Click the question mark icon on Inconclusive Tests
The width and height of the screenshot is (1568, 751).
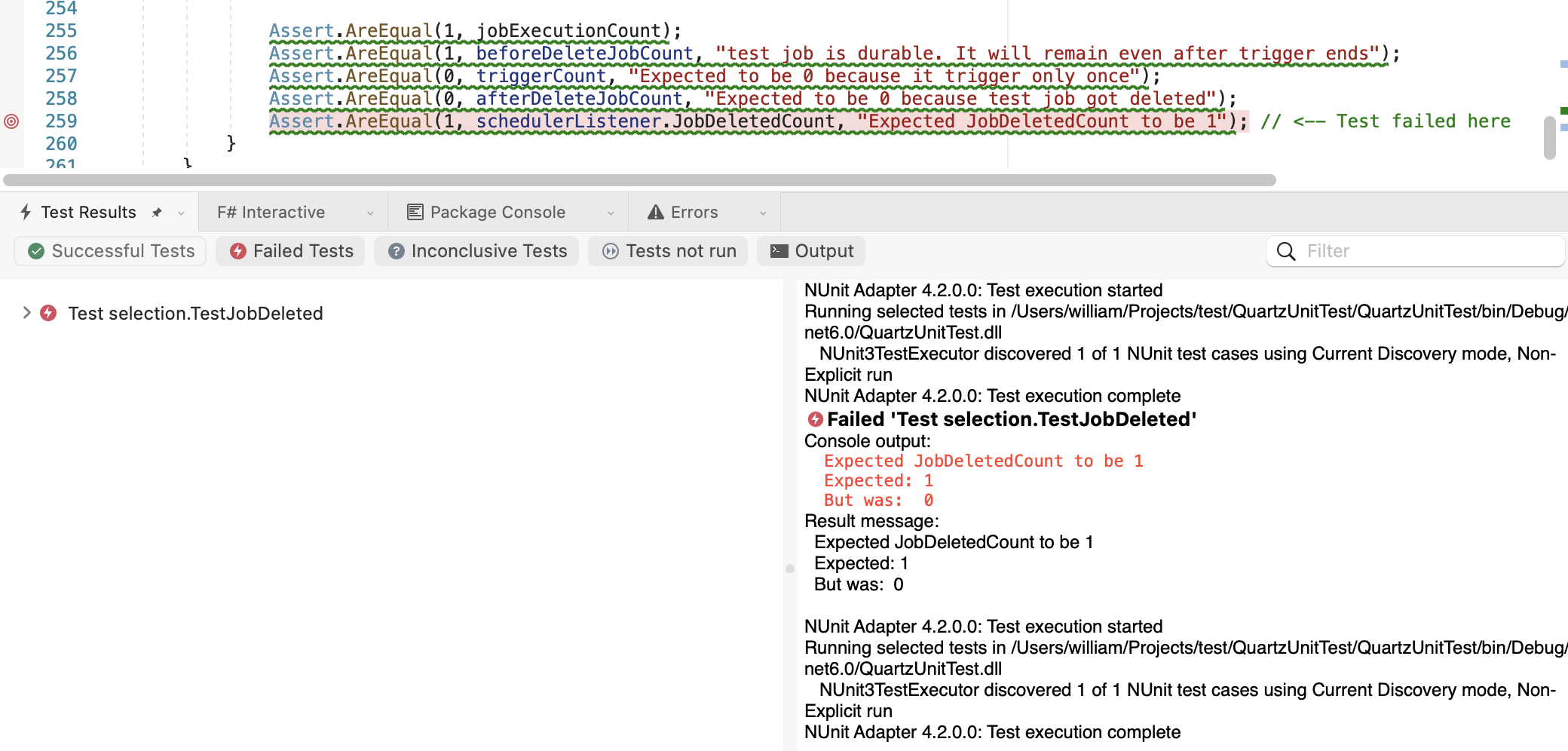[397, 251]
